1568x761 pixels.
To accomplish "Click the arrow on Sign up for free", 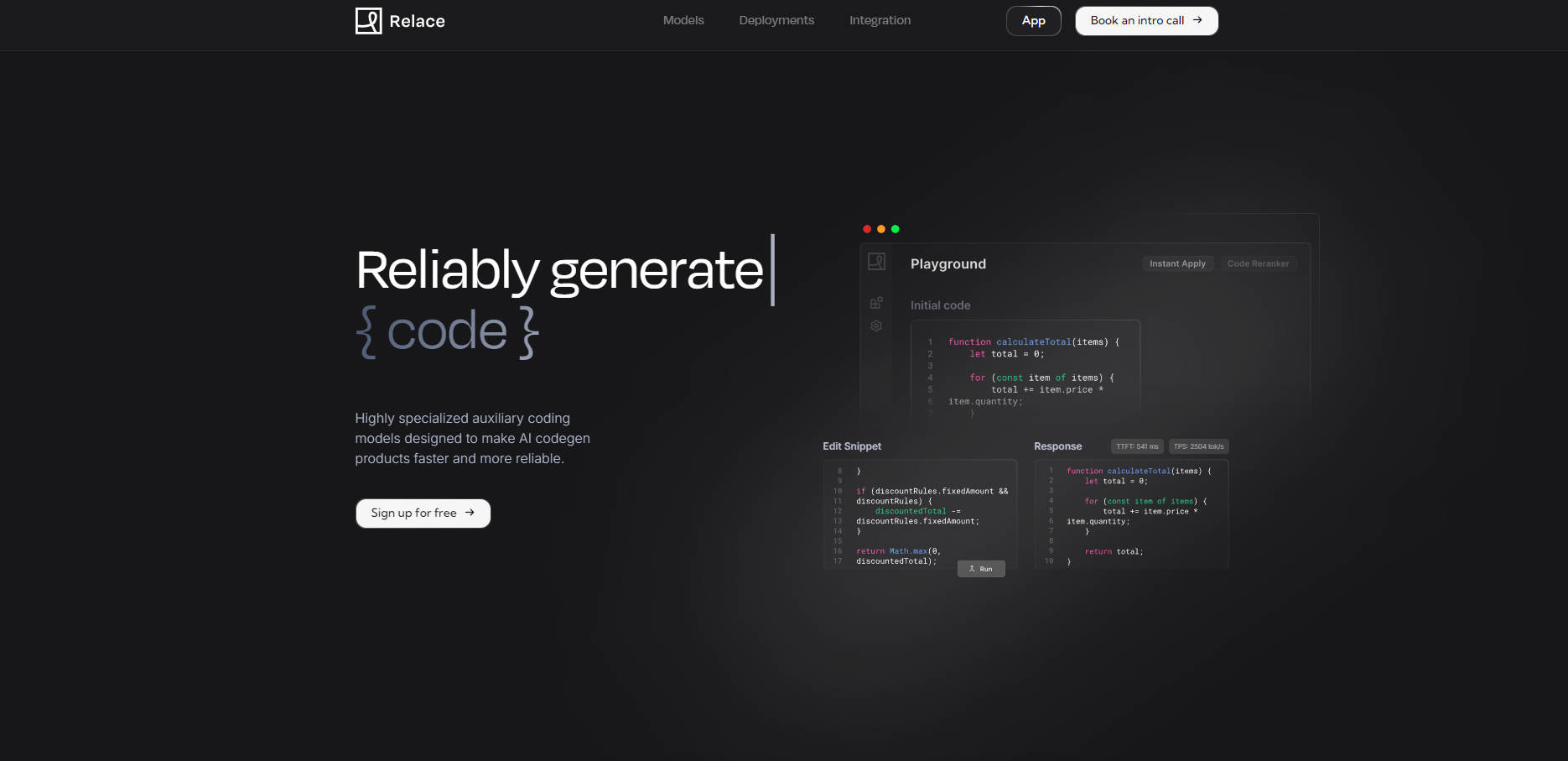I will pos(470,513).
